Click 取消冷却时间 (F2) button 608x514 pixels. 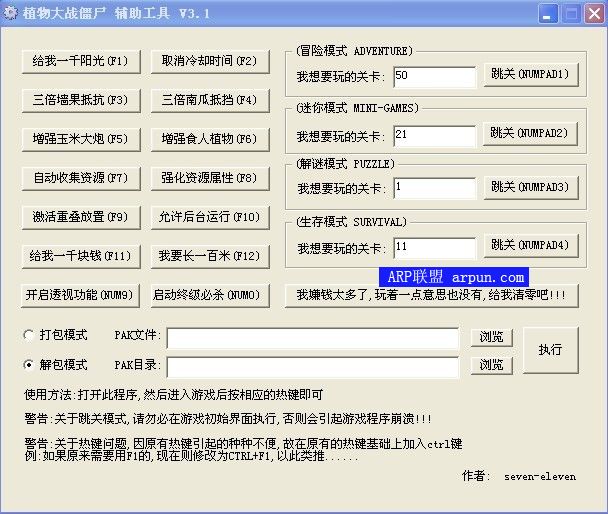[x=210, y=61]
